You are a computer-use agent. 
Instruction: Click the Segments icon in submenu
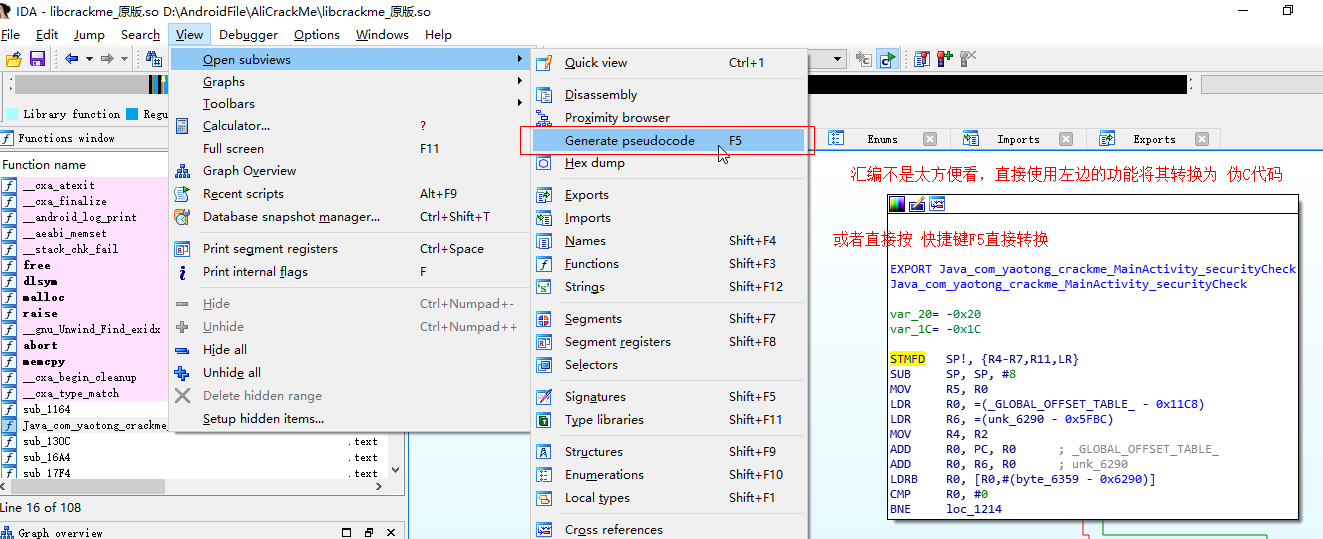pyautogui.click(x=544, y=319)
